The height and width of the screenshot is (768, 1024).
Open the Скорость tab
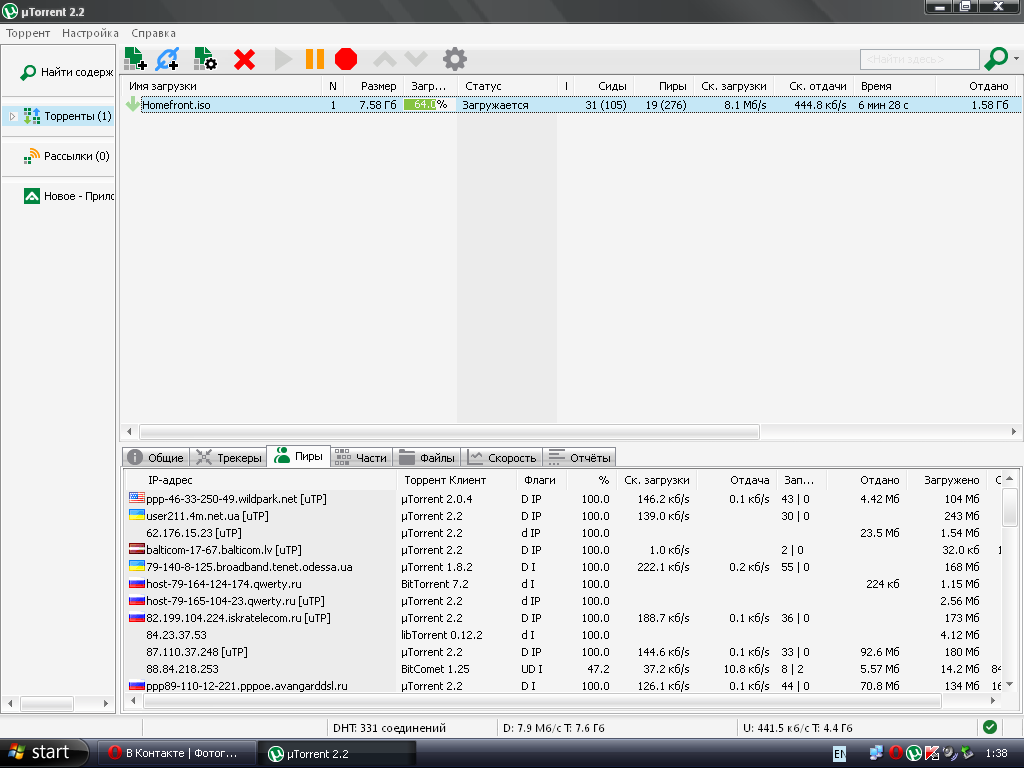pyautogui.click(x=502, y=458)
